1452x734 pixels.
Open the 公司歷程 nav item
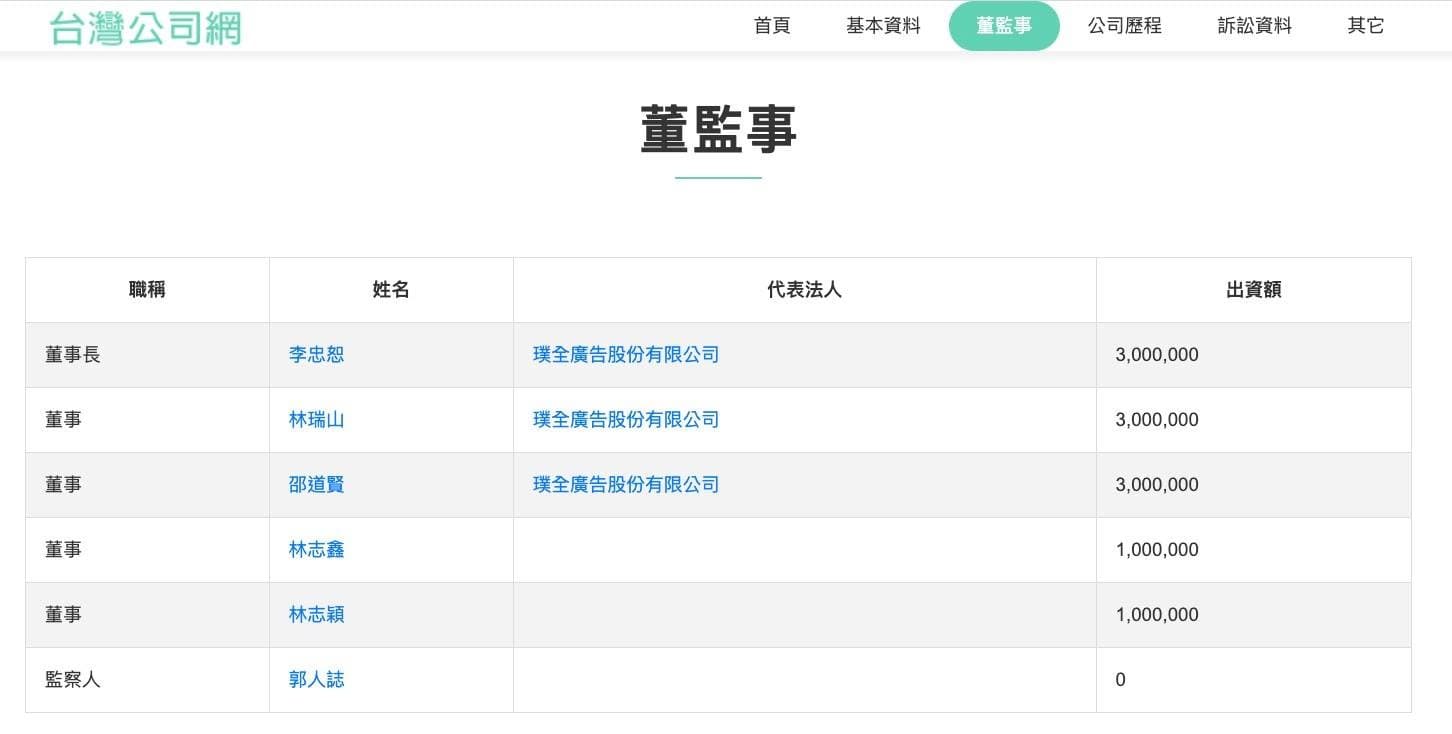pos(1125,26)
